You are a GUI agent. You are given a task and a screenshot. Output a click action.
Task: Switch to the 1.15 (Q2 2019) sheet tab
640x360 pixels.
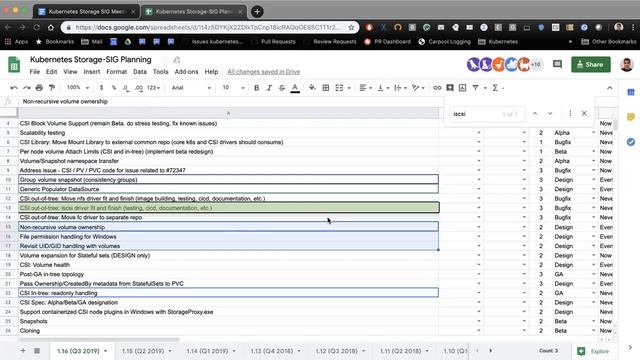coord(143,351)
